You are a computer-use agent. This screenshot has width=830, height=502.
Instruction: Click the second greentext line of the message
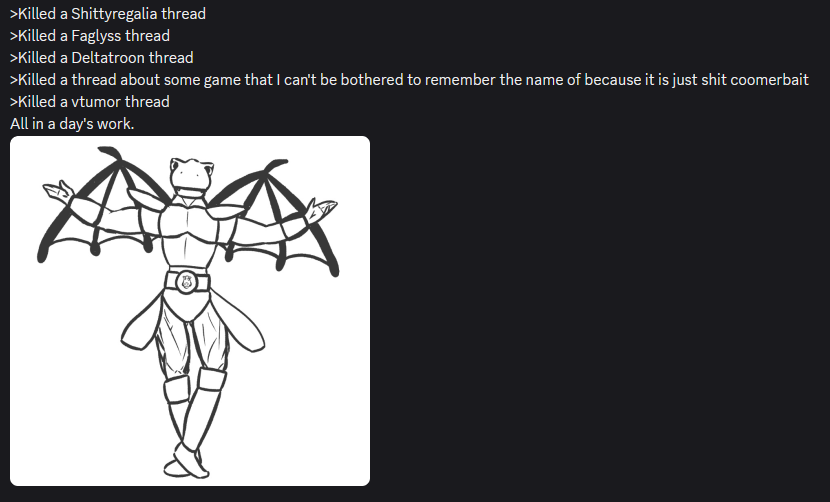tap(90, 36)
